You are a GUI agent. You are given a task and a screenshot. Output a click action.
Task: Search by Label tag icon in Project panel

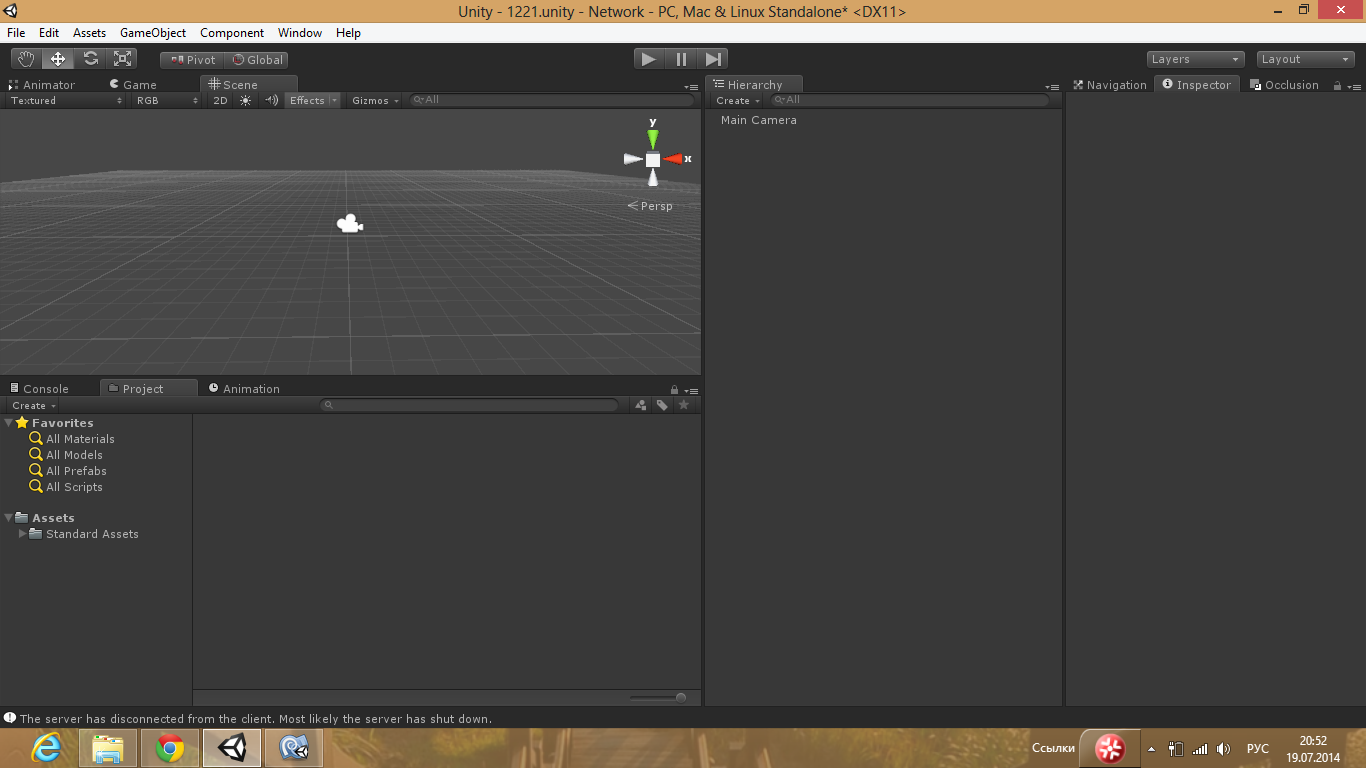point(662,405)
